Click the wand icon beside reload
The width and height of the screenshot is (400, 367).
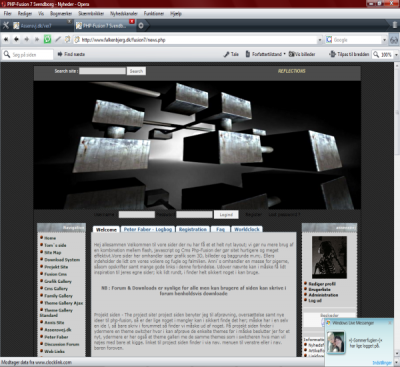point(58,39)
